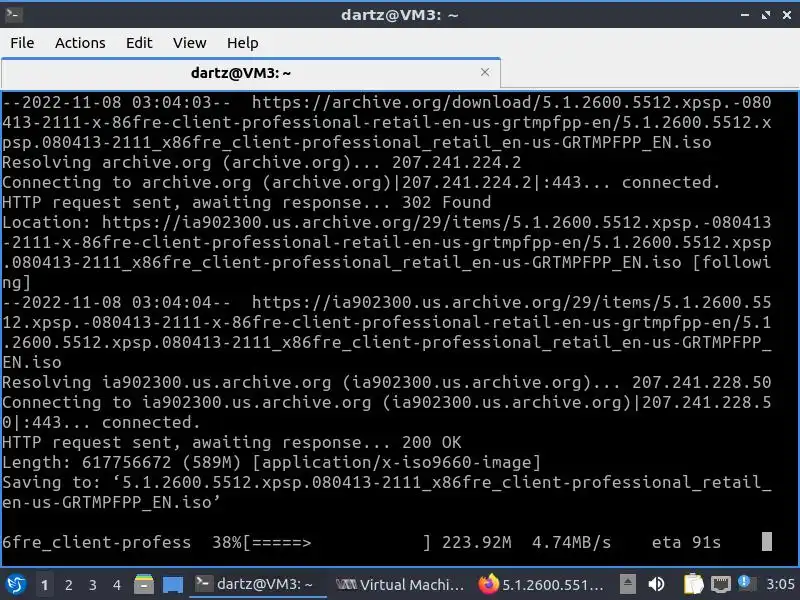Click the removable media eject tray icon
800x600 pixels.
pos(628,583)
